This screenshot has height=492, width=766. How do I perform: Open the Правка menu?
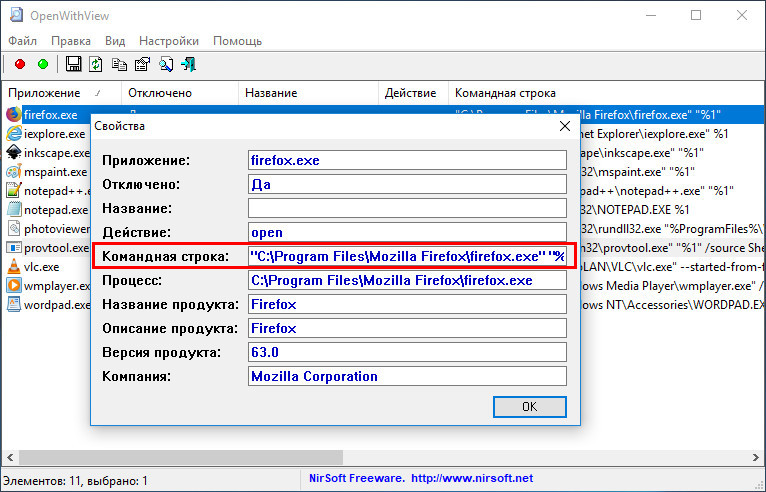[x=71, y=41]
